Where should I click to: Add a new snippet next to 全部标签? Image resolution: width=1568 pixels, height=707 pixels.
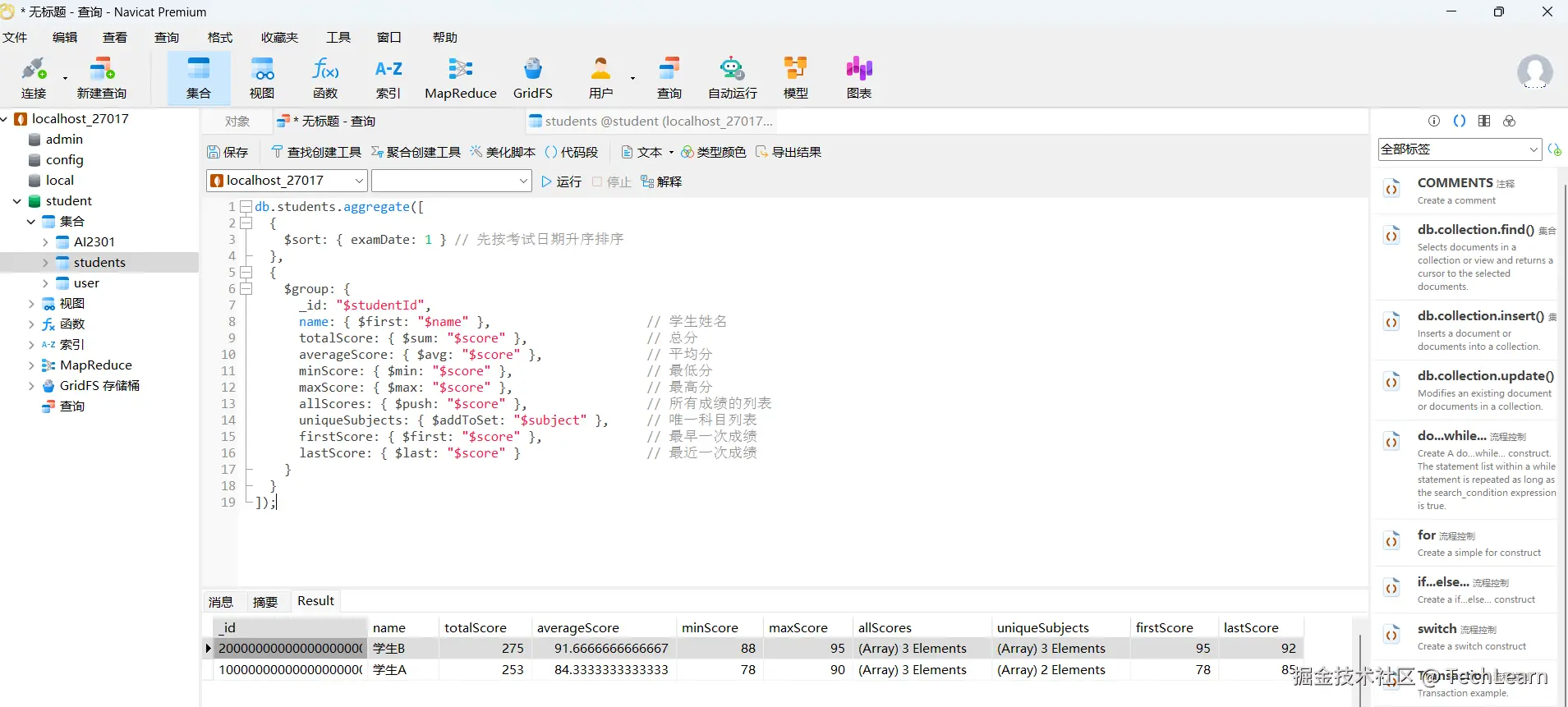(1554, 149)
